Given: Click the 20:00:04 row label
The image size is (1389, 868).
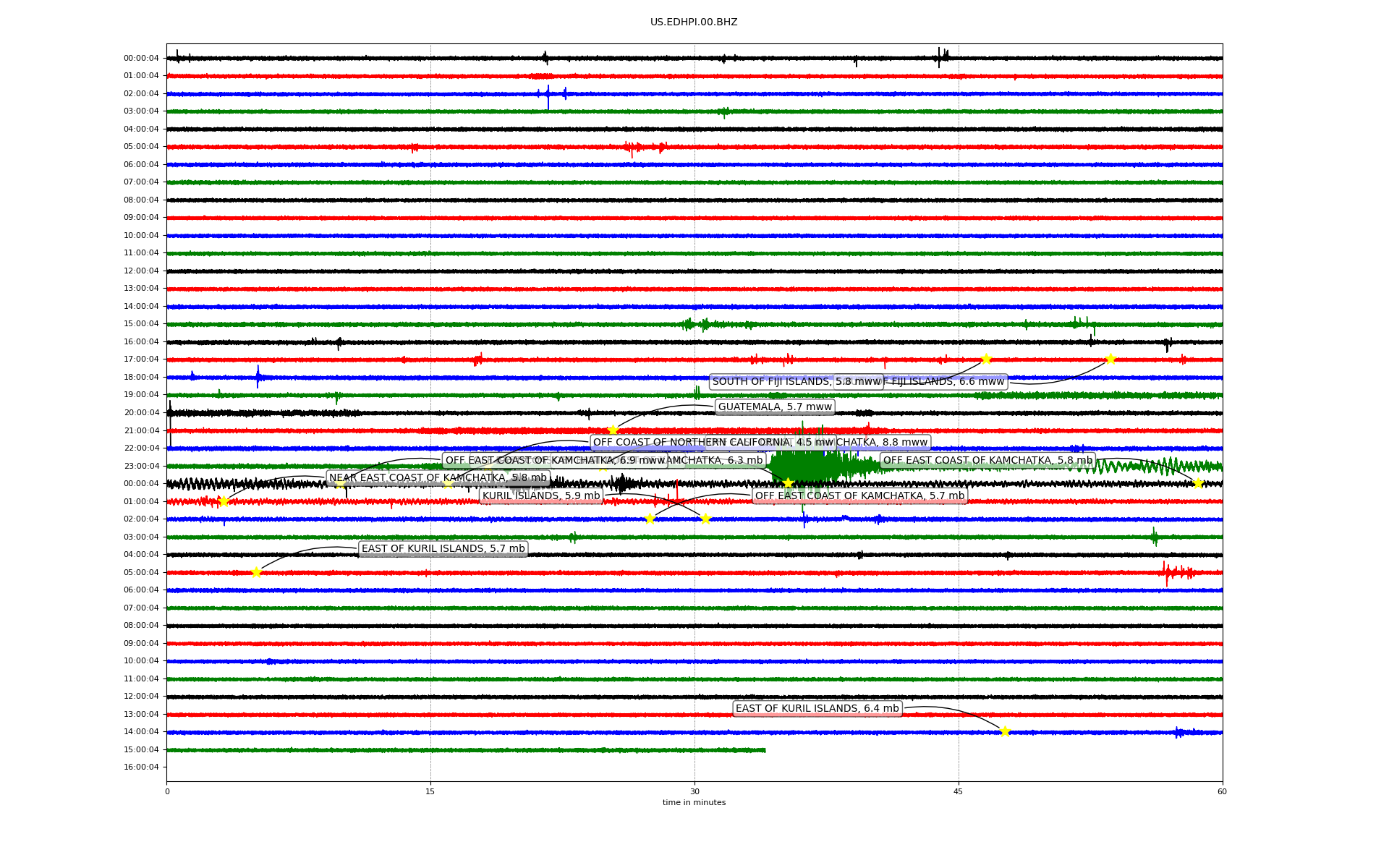Looking at the screenshot, I should 141,413.
